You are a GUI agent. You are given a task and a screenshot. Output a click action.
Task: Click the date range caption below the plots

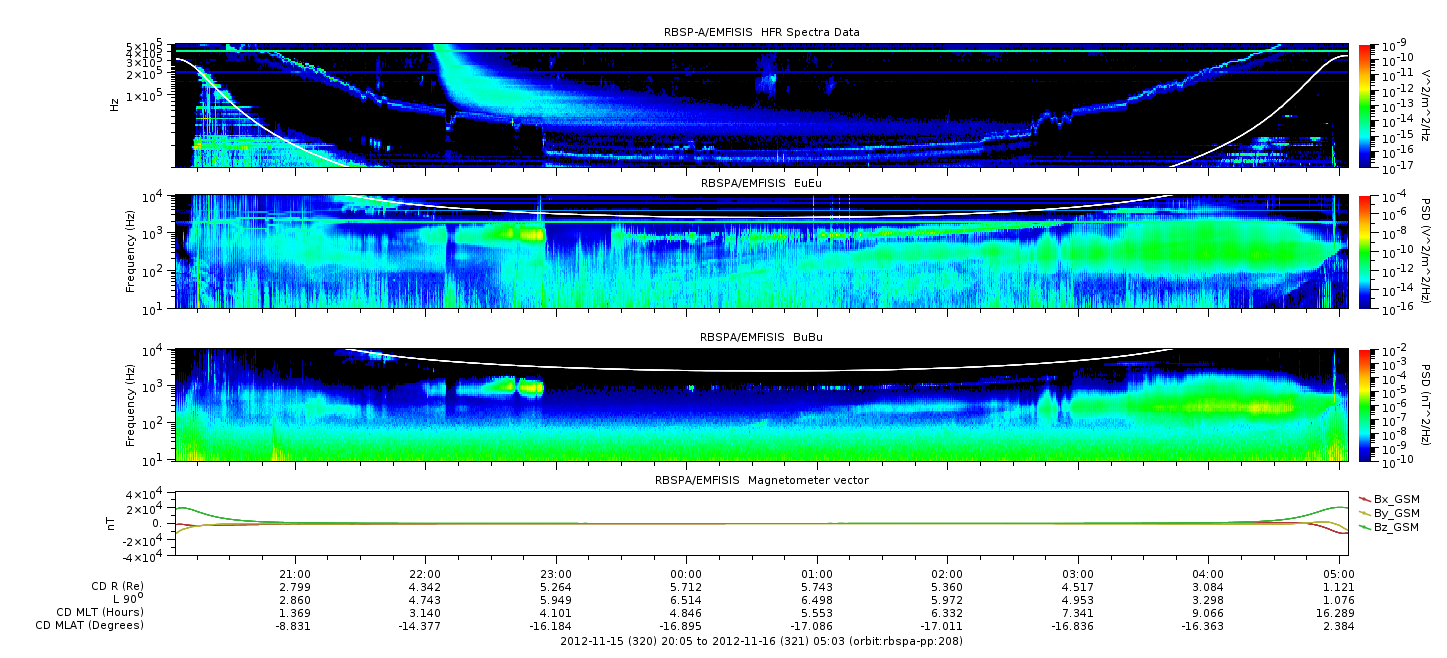pyautogui.click(x=761, y=640)
